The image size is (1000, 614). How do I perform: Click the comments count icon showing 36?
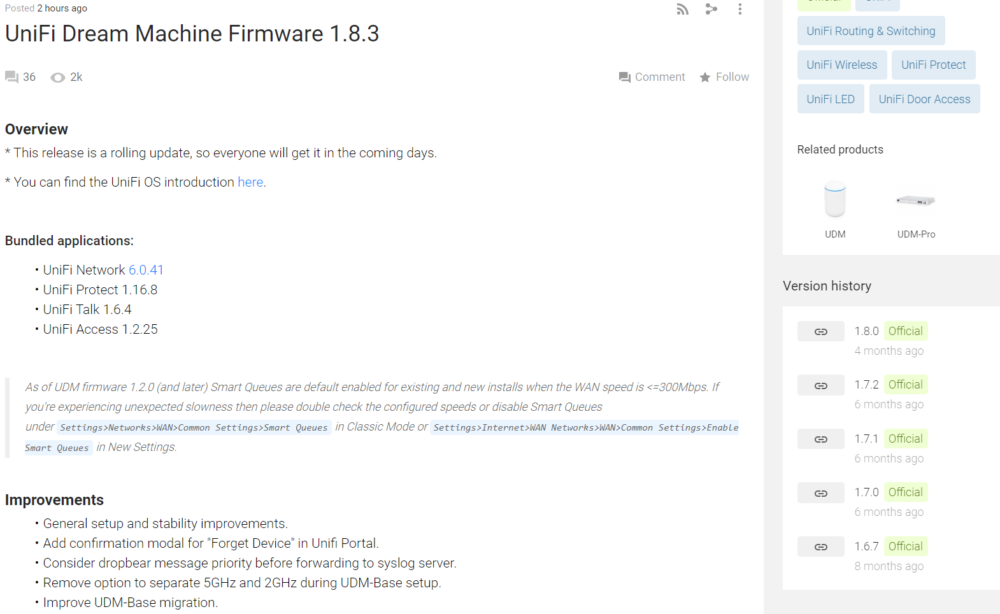pyautogui.click(x=12, y=76)
